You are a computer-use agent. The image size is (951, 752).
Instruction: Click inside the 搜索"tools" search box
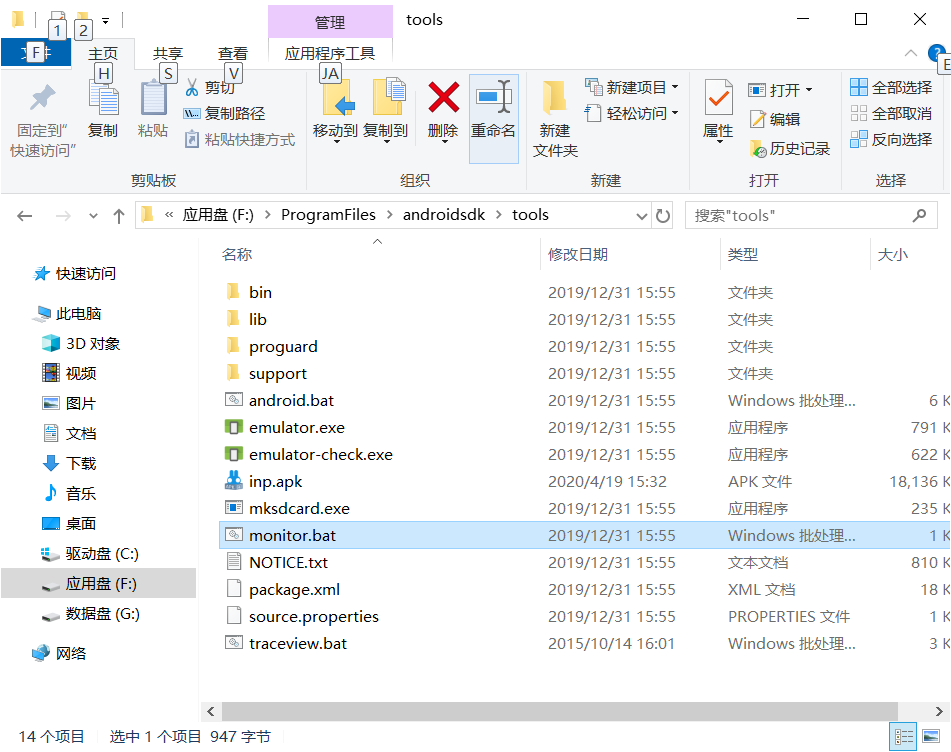(x=790, y=214)
